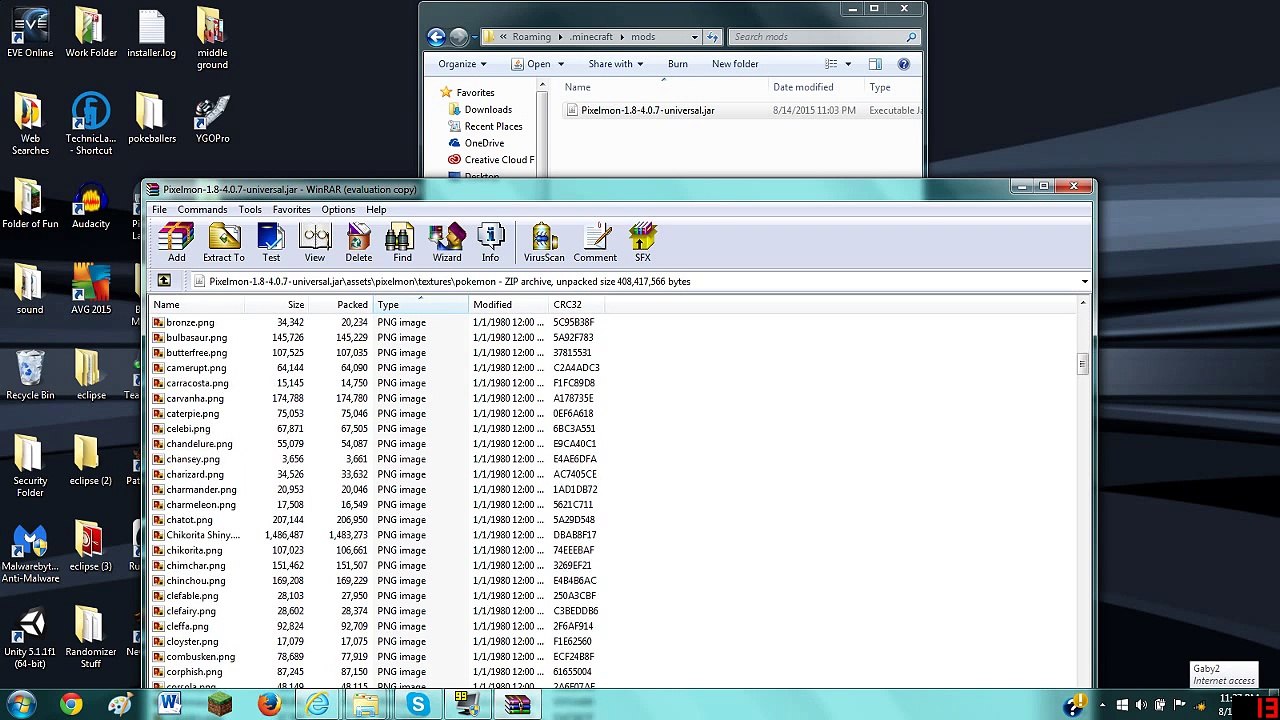1280x720 pixels.
Task: Open the View tool in WinRAR
Action: 314,243
